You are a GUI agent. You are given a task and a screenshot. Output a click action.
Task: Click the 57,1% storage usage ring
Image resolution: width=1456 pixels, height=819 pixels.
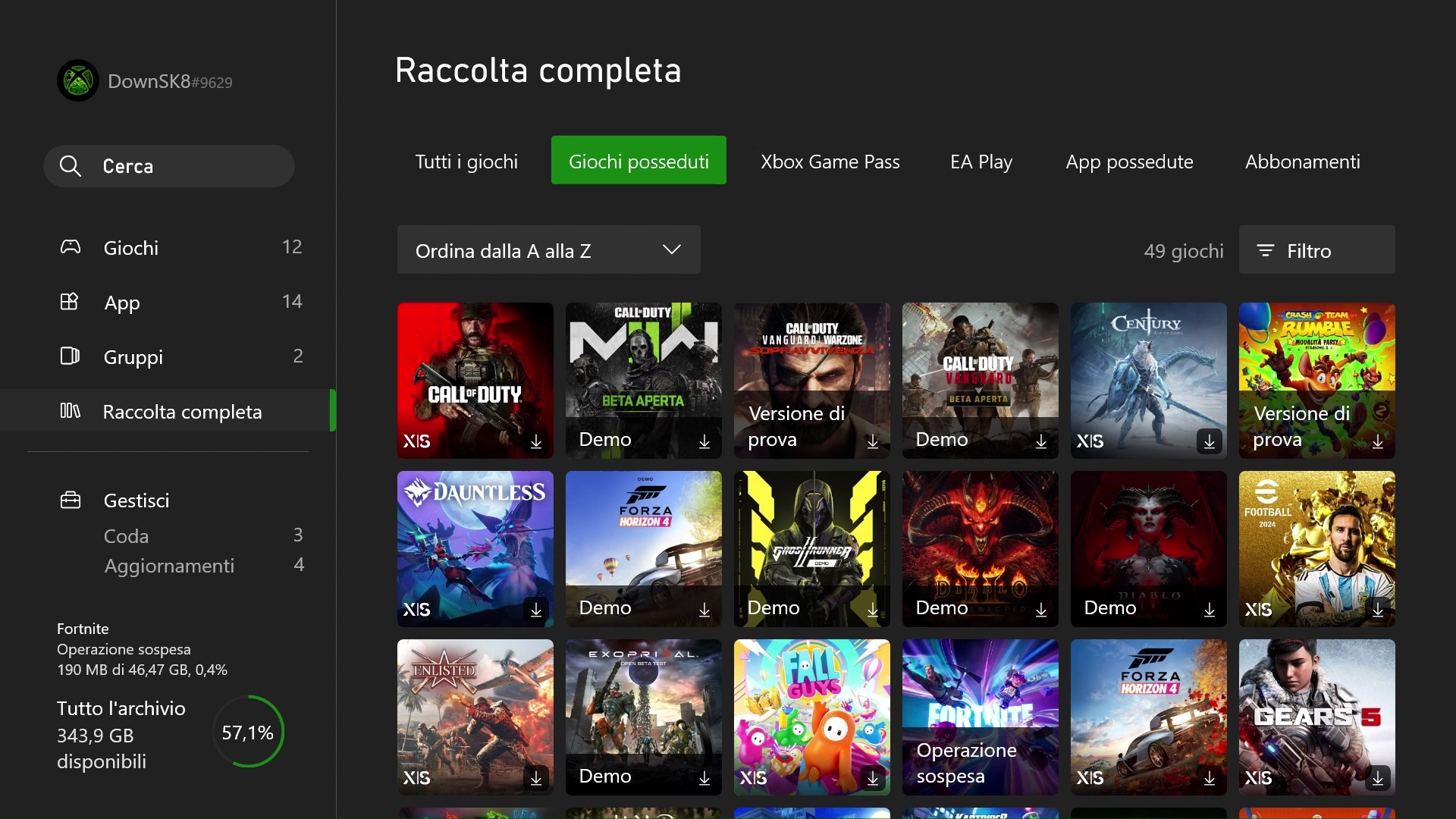pyautogui.click(x=248, y=732)
